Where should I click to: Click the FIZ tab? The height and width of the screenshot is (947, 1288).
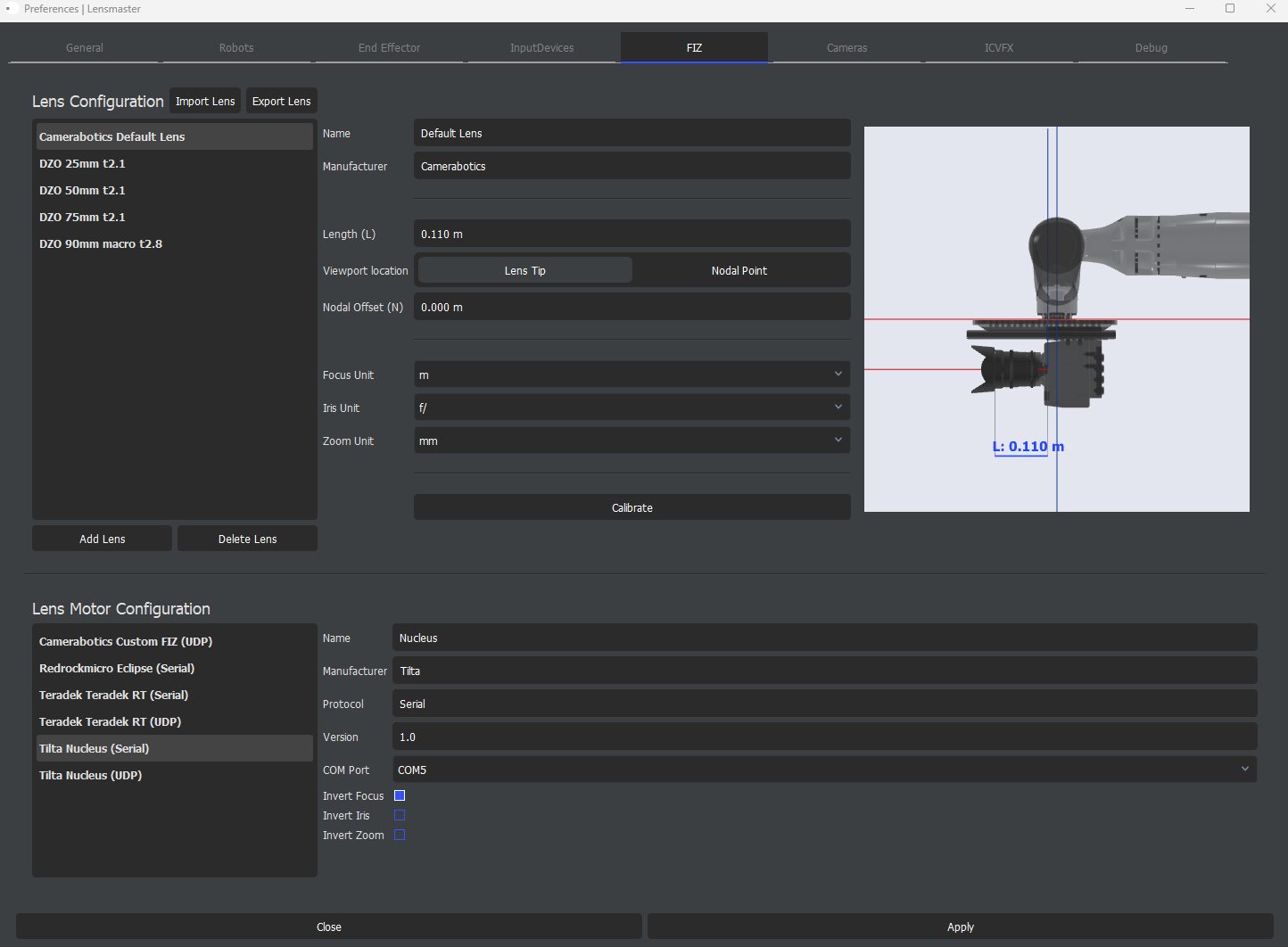(x=694, y=48)
